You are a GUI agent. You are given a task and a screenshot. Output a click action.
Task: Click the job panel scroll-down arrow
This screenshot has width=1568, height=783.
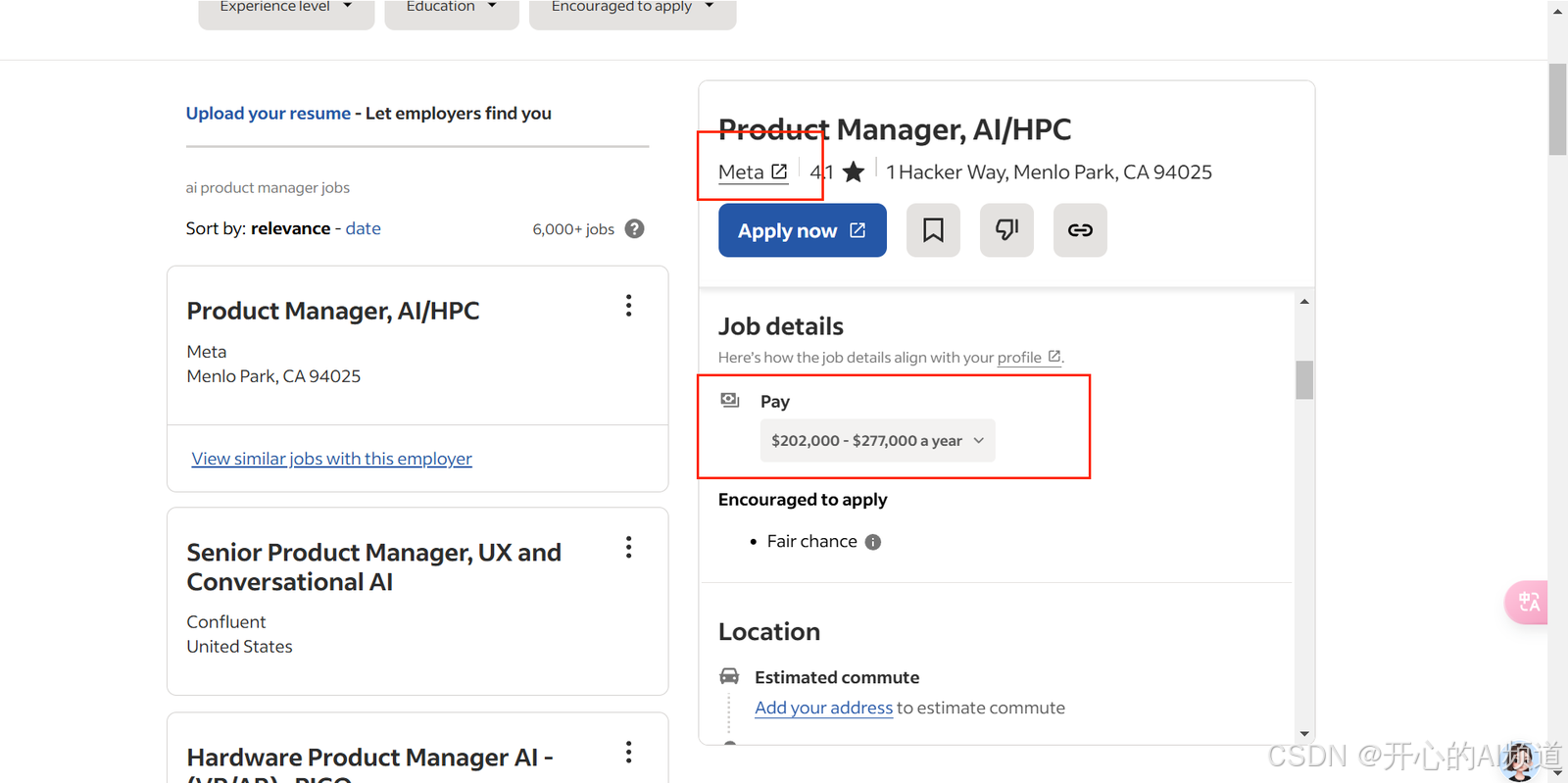pyautogui.click(x=1304, y=733)
